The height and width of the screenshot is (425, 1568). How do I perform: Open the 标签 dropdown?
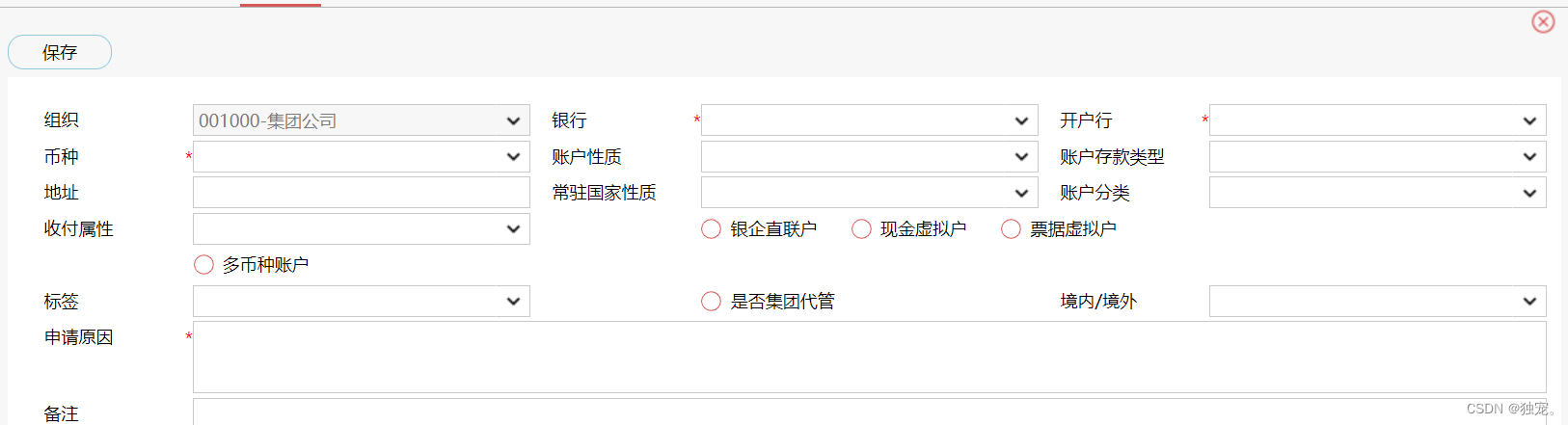pos(361,301)
